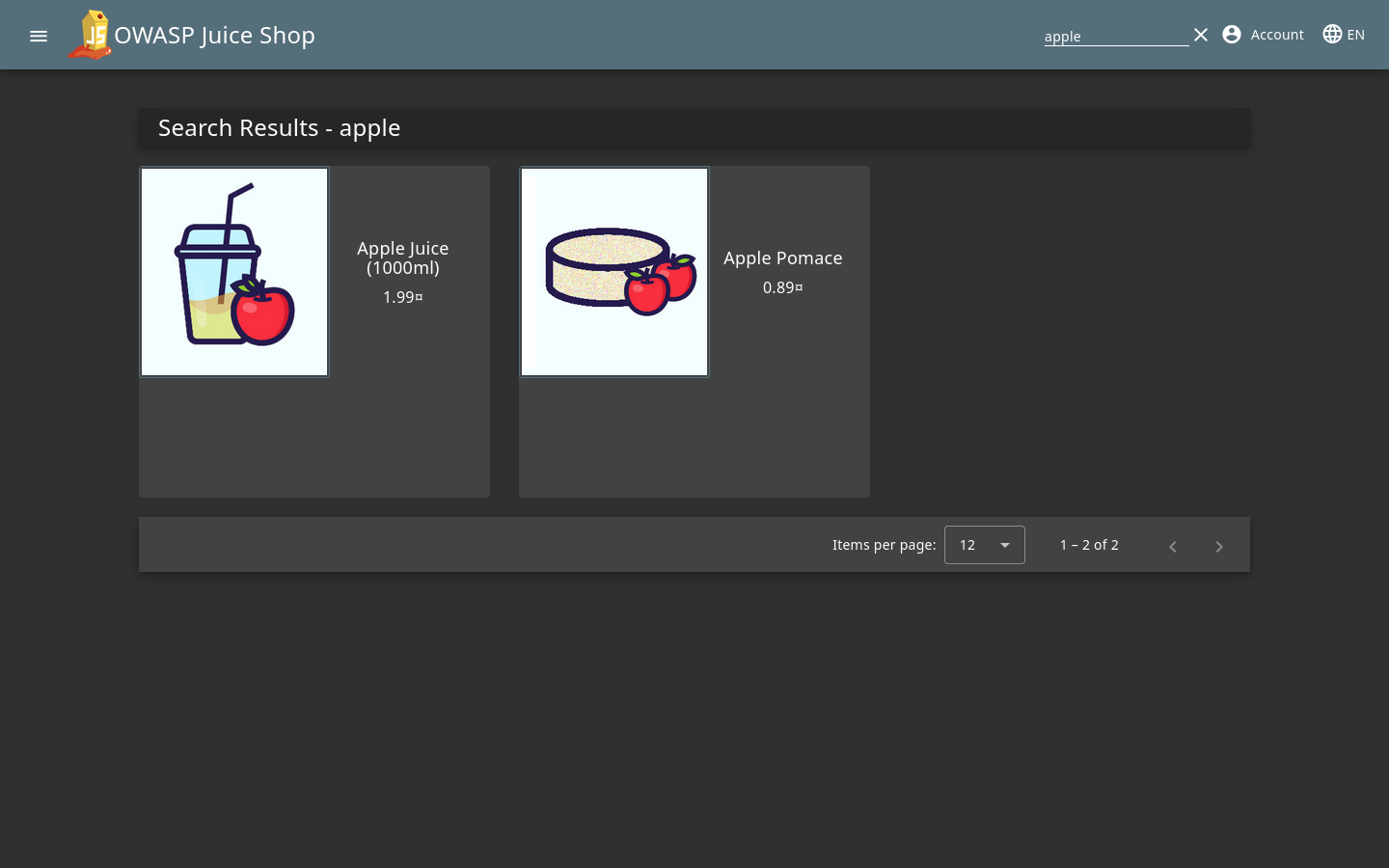Click into the search field containing apple
The width and height of the screenshot is (1389, 868).
click(1115, 37)
